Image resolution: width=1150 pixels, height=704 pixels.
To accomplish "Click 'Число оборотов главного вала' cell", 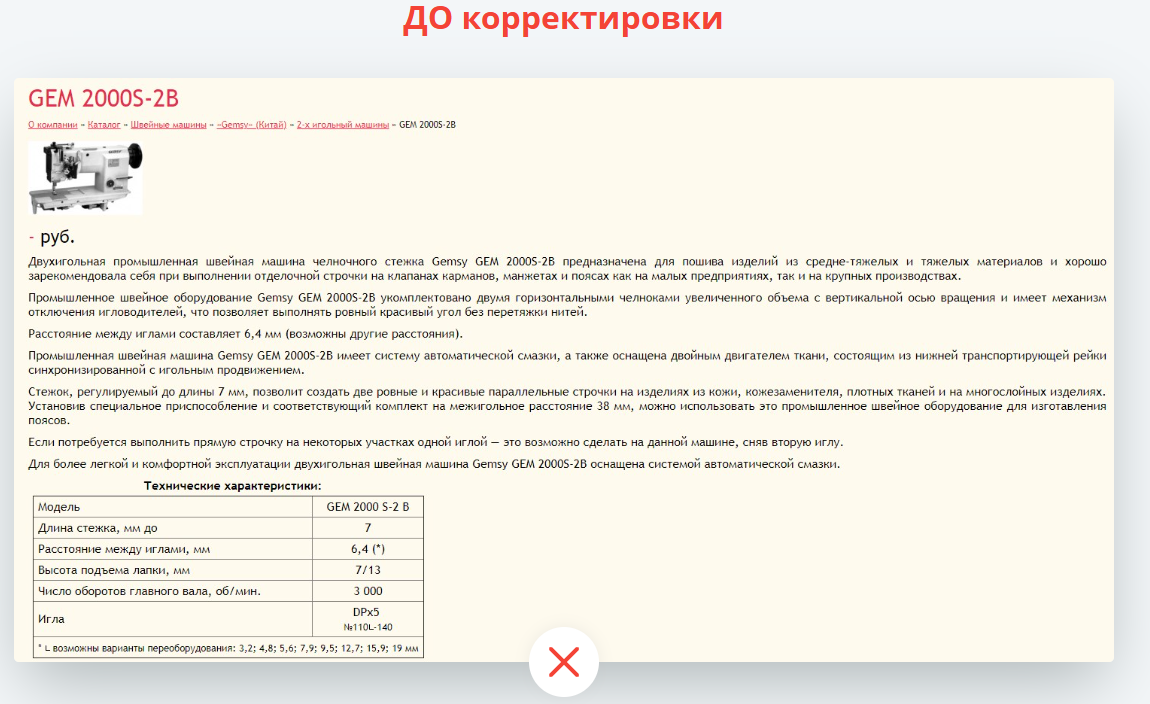I will [x=173, y=591].
